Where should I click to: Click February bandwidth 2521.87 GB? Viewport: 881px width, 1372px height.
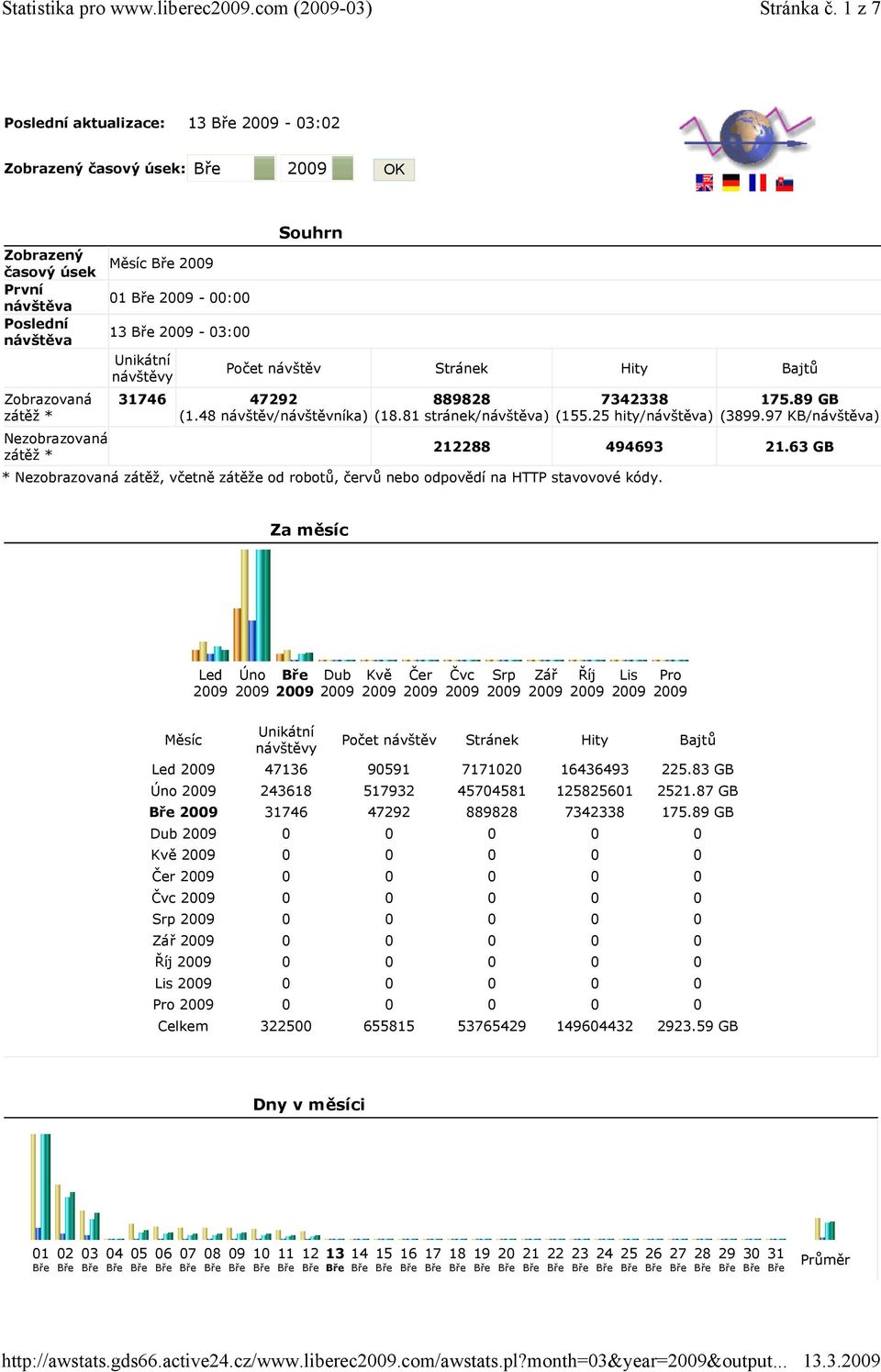point(697,790)
